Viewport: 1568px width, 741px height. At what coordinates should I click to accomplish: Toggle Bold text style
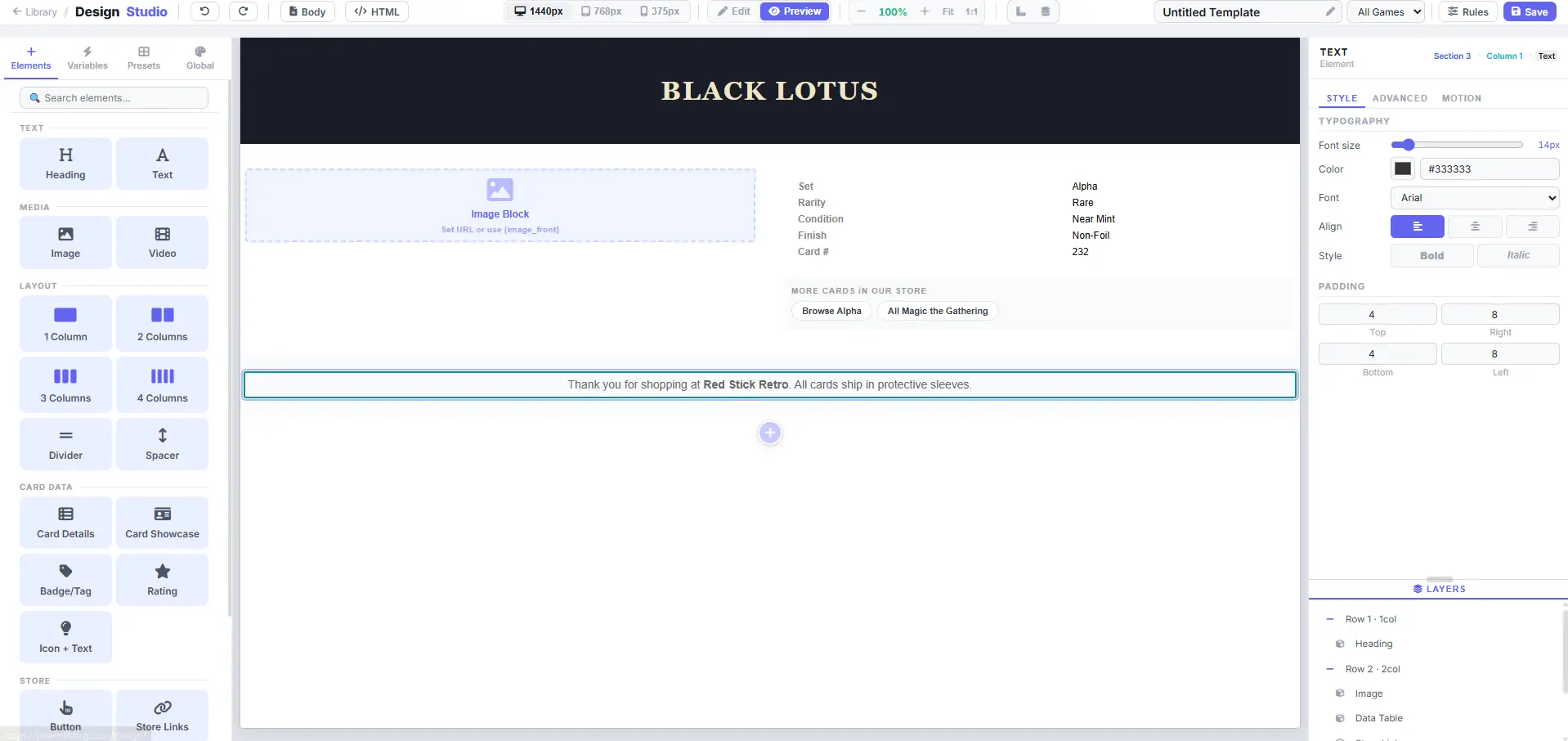(1432, 255)
